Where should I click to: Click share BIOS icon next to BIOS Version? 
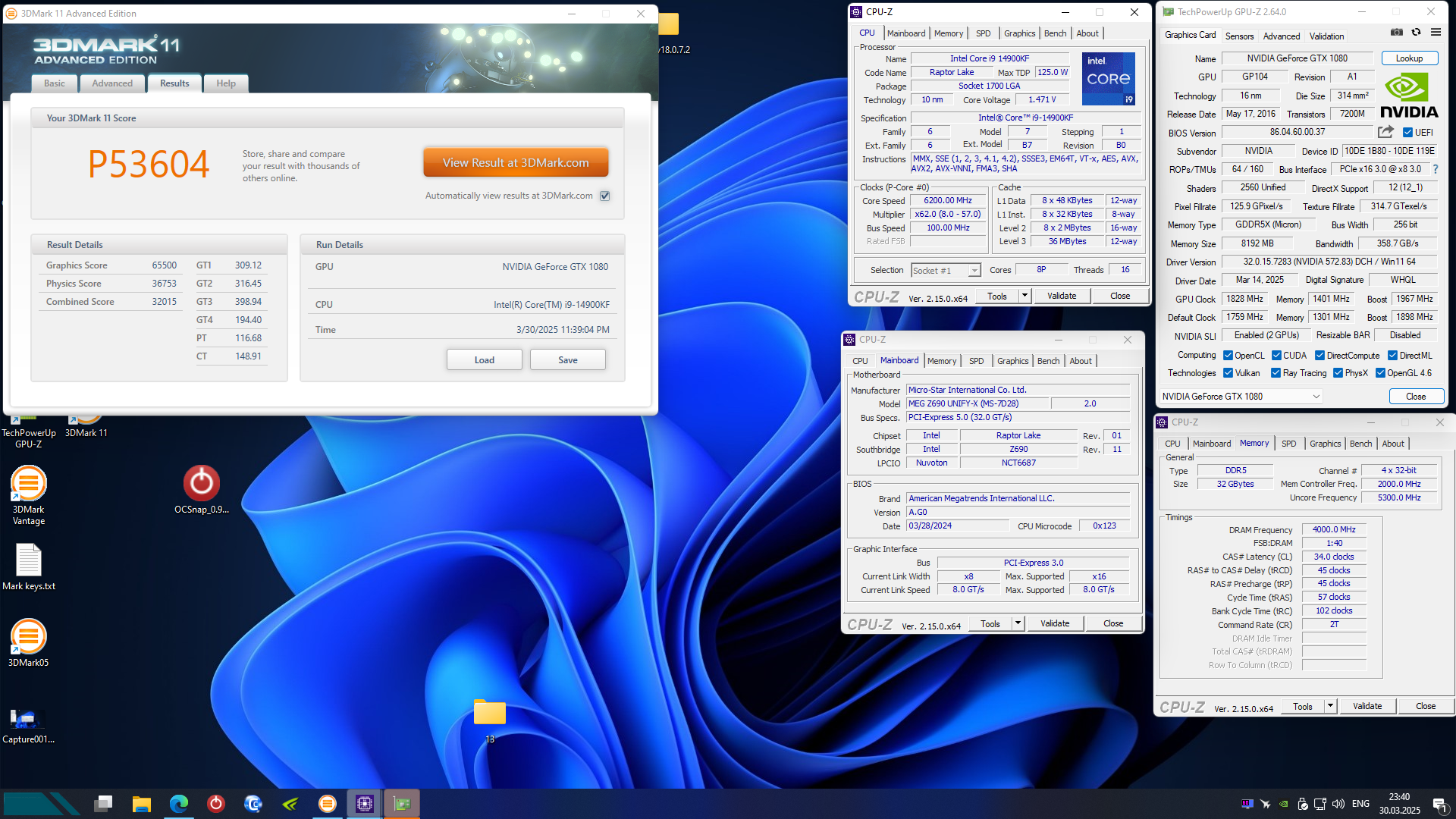[1385, 132]
